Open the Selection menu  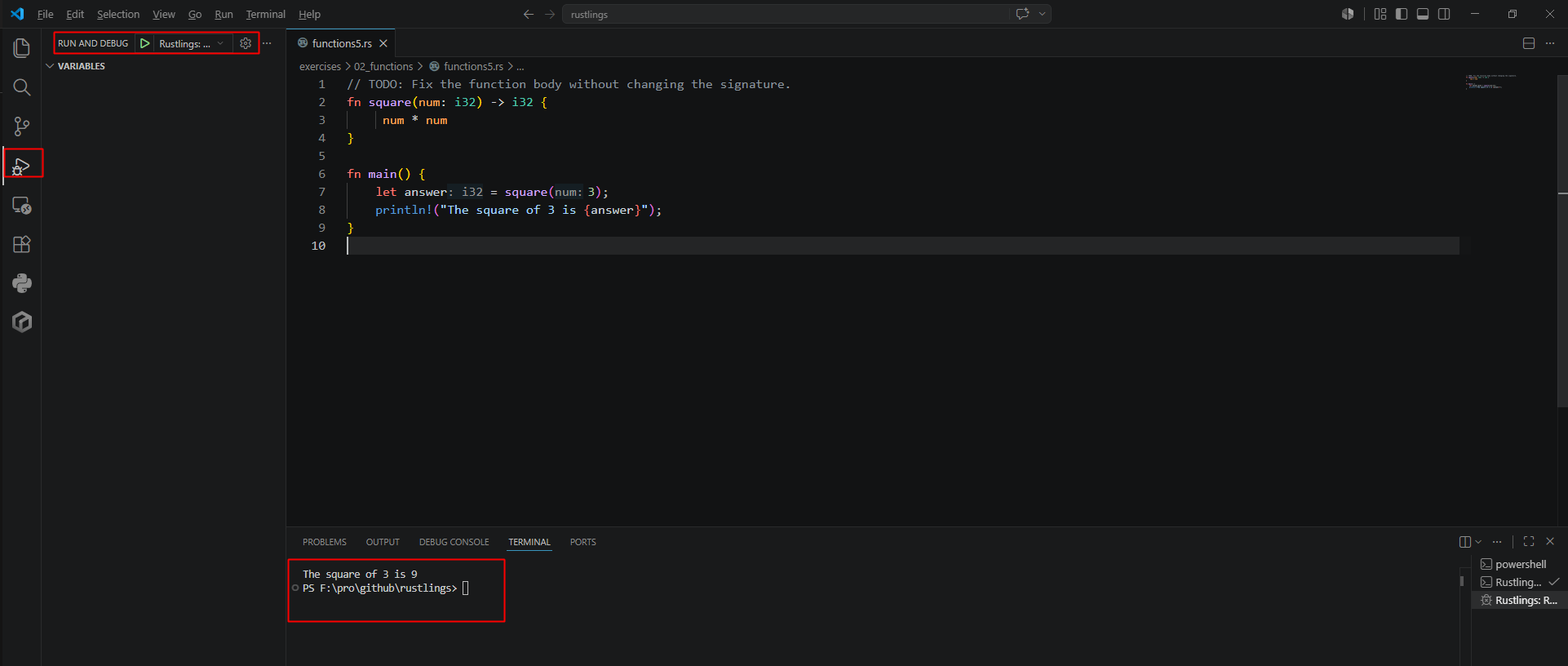(x=118, y=14)
